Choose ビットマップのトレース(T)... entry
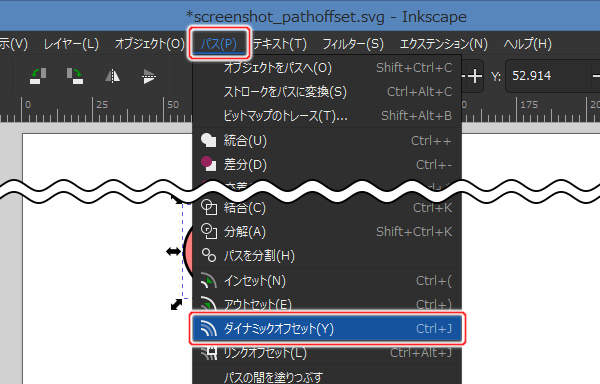This screenshot has height=384, width=600. tap(327, 116)
